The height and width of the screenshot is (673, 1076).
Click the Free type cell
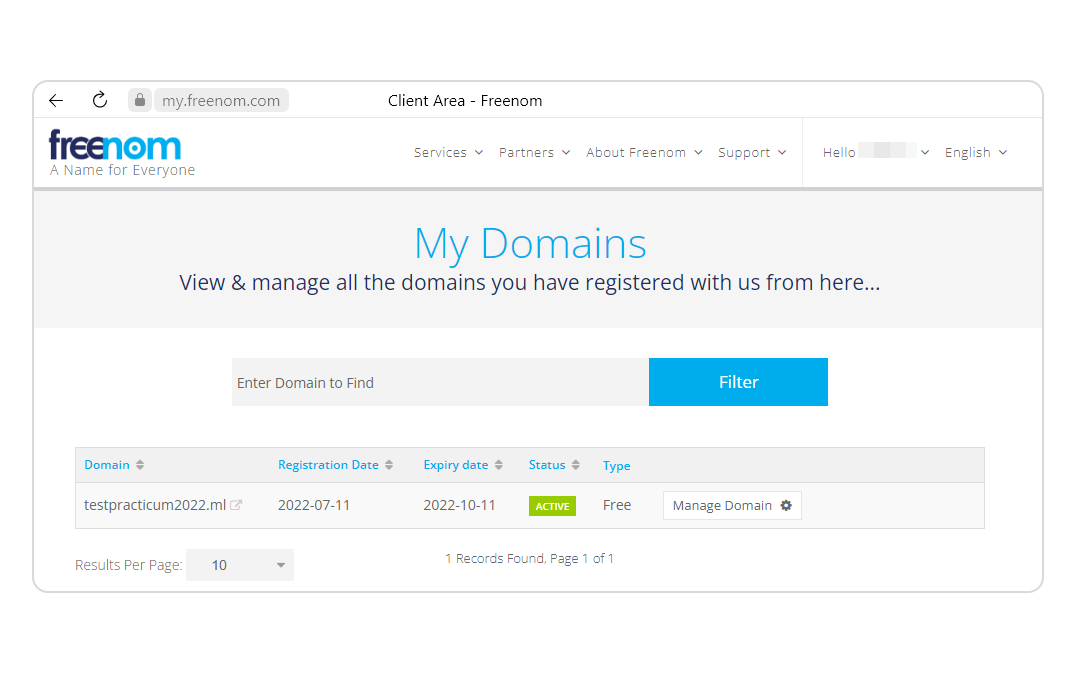pyautogui.click(x=617, y=506)
